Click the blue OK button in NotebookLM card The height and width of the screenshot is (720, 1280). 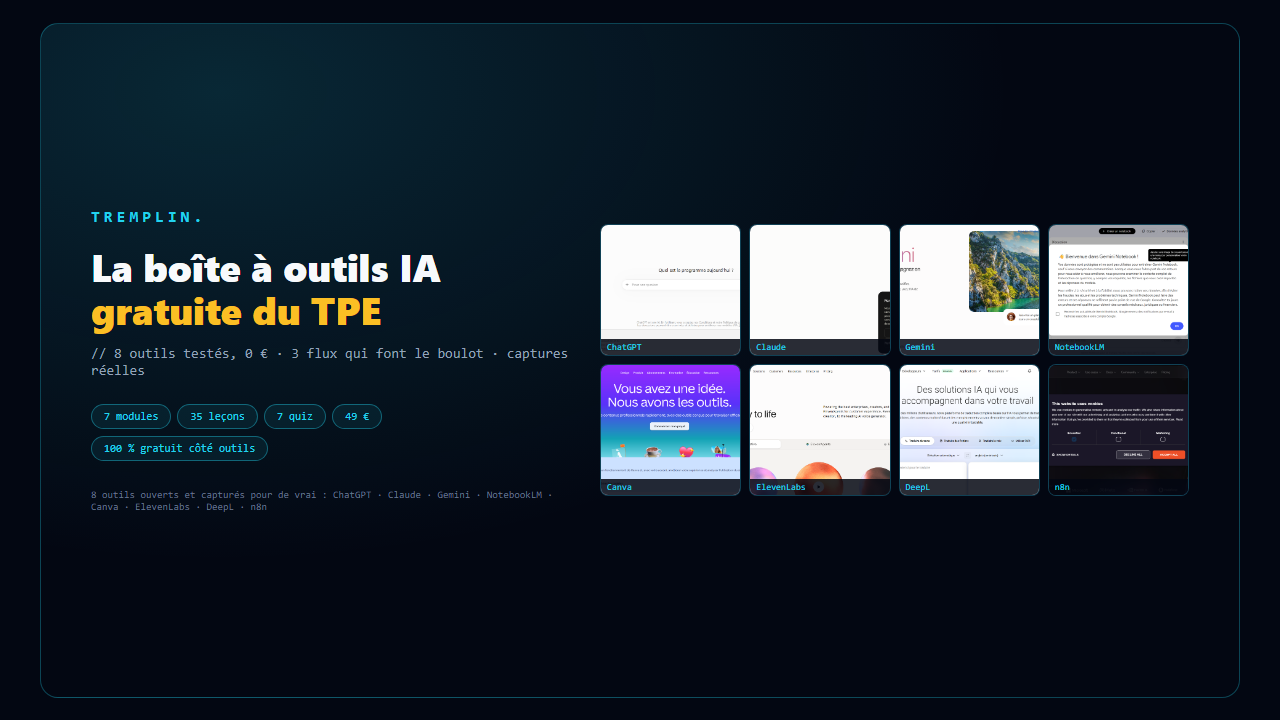tap(1177, 326)
